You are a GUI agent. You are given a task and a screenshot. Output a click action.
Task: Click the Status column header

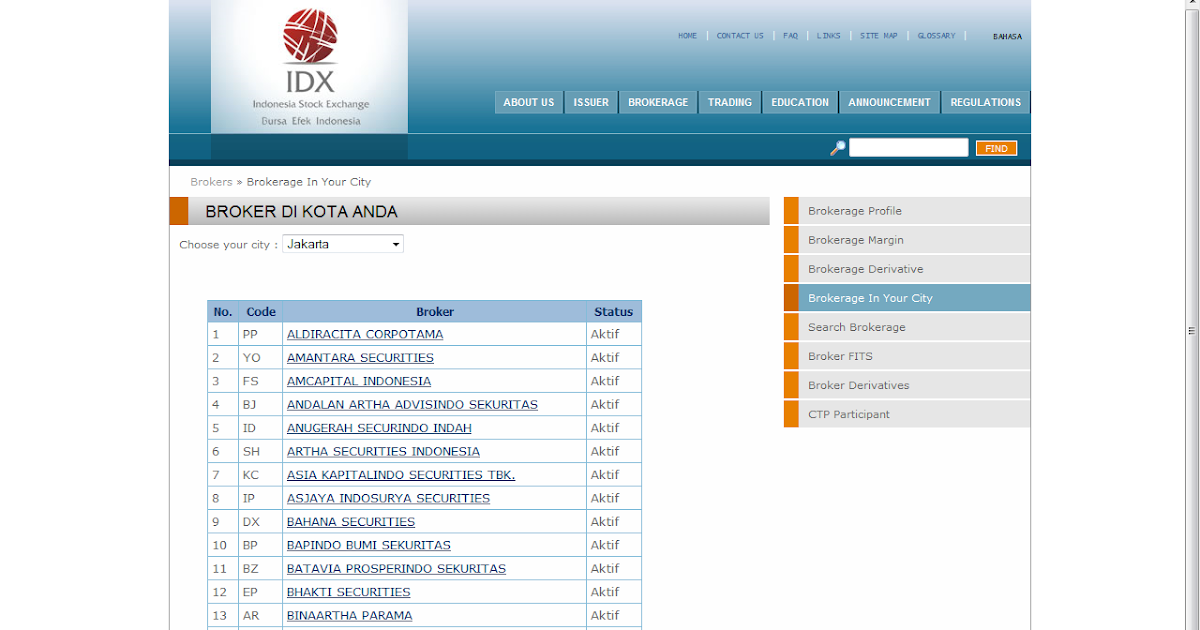(614, 312)
